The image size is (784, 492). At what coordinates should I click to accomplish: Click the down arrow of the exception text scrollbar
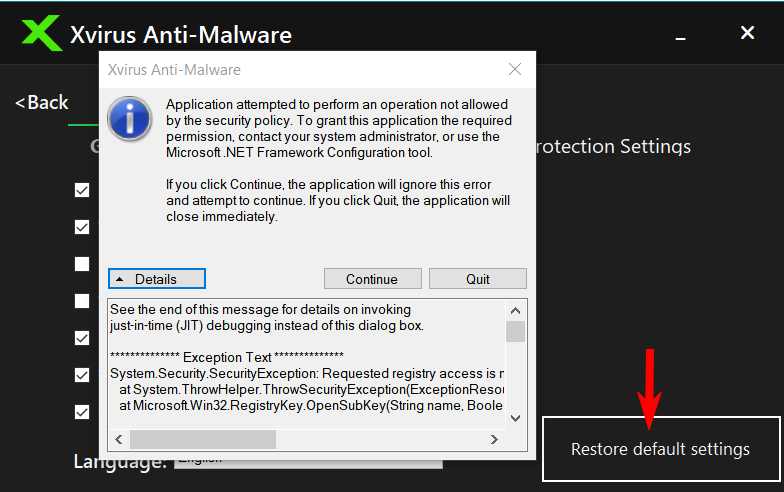click(x=515, y=418)
